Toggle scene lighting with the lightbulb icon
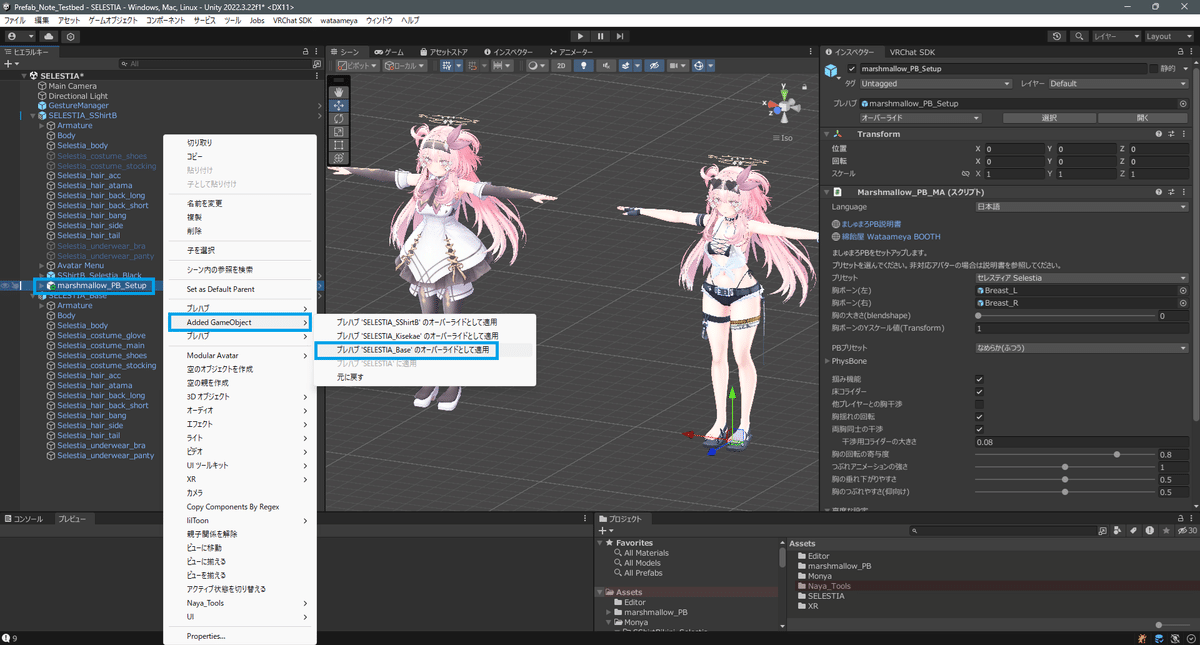The height and width of the screenshot is (645, 1200). [583, 64]
